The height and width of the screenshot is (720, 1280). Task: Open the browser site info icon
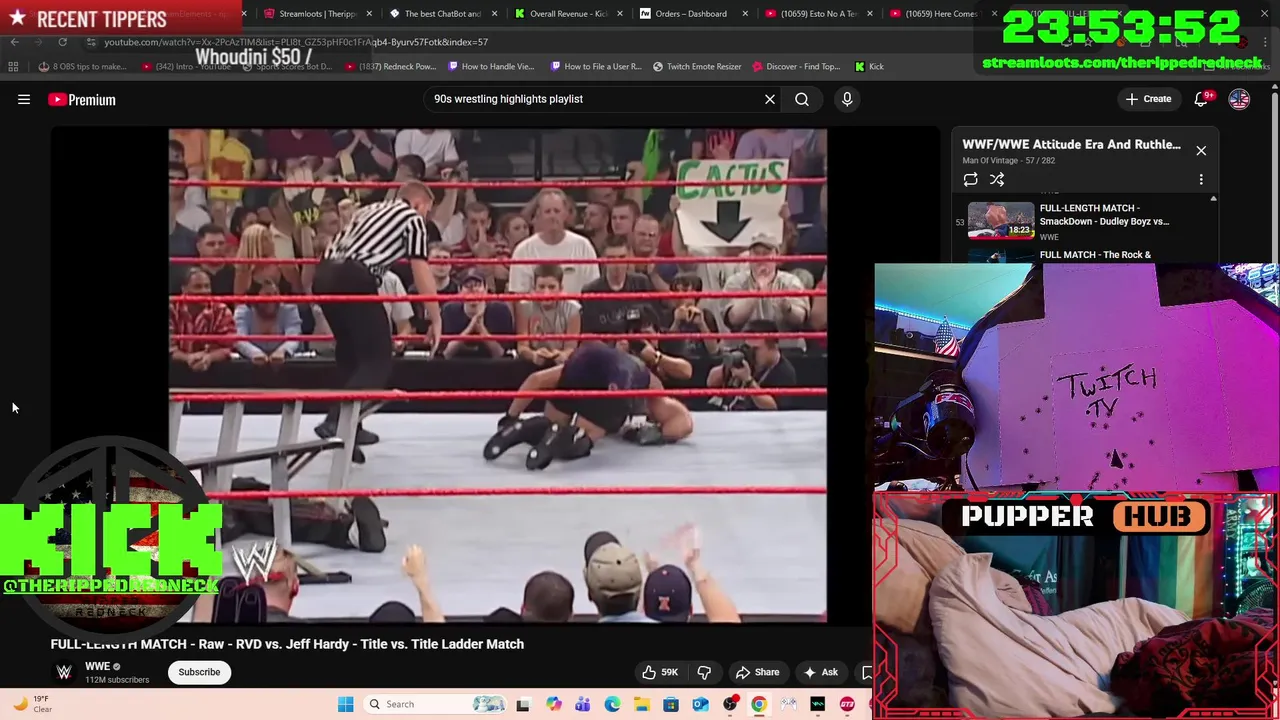[91, 42]
